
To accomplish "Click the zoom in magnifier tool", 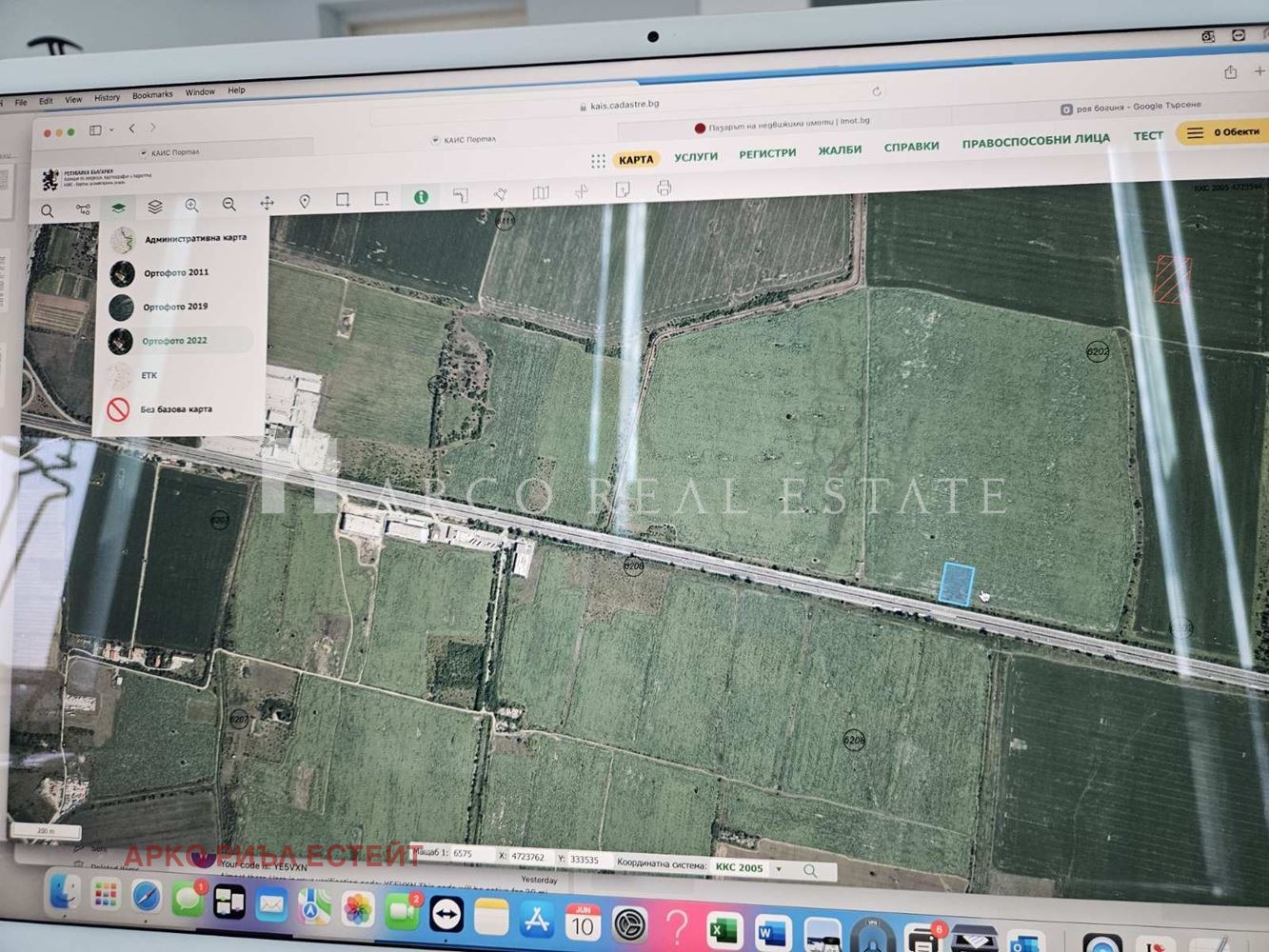I will tap(191, 206).
